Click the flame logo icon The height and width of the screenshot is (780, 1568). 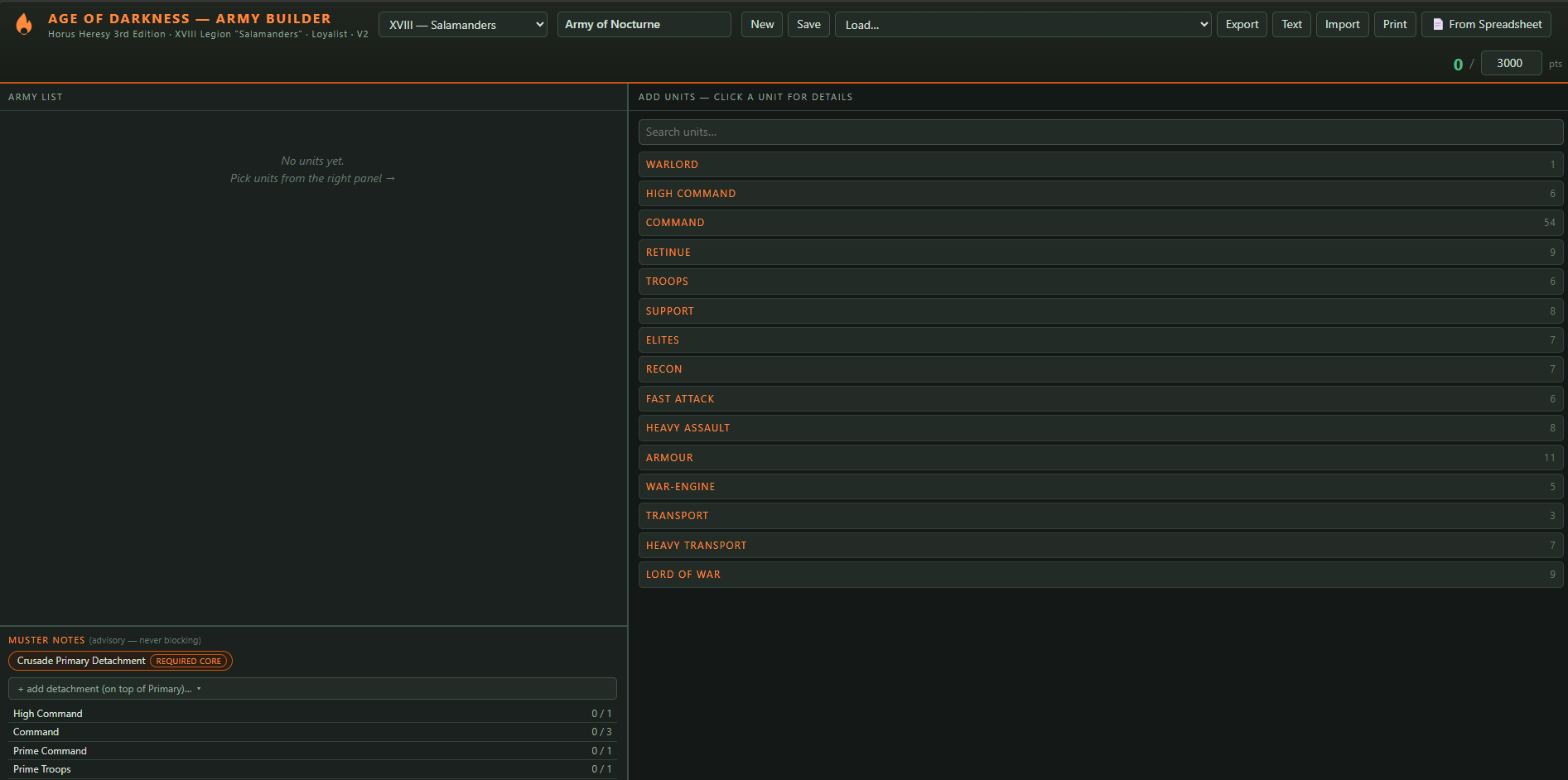[x=24, y=25]
